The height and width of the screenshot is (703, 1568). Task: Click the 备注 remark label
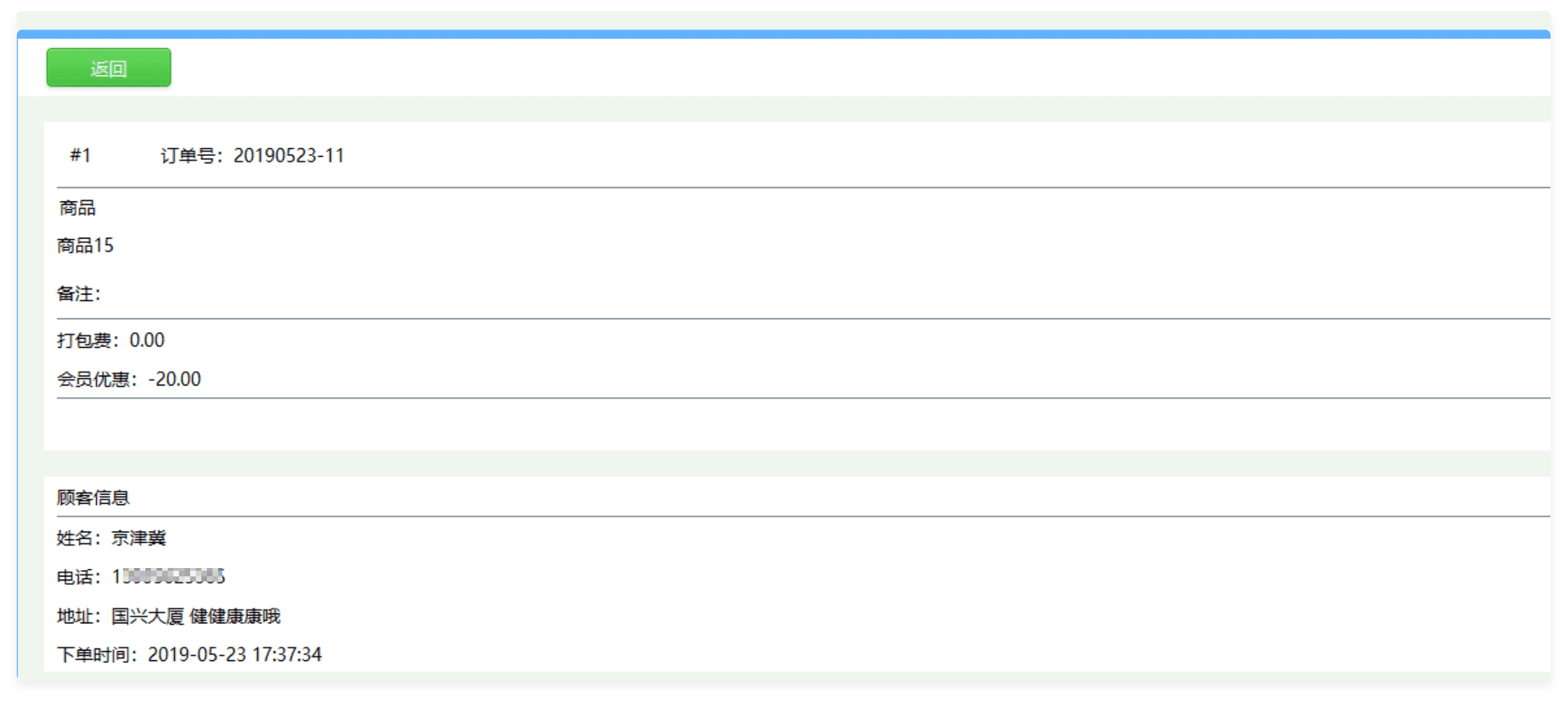pos(77,294)
